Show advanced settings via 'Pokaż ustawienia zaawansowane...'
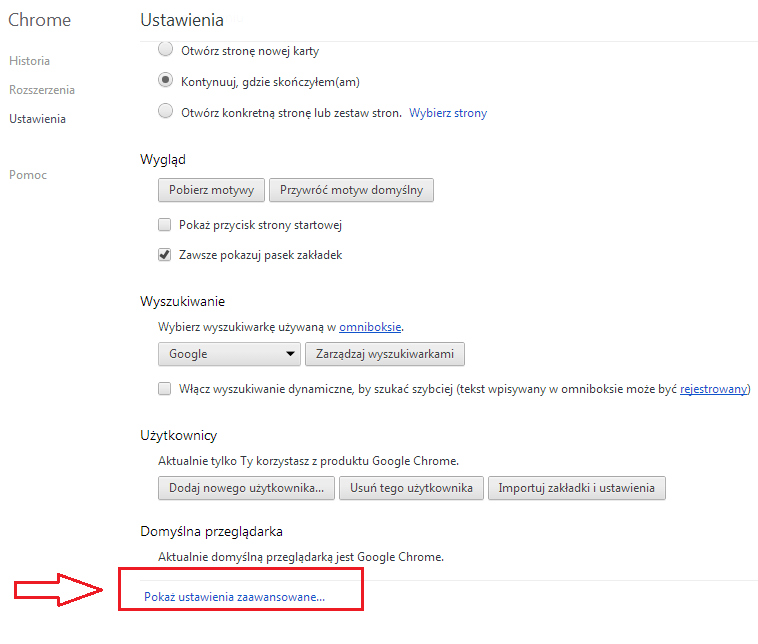Viewport: 758px width, 644px height. [x=234, y=597]
